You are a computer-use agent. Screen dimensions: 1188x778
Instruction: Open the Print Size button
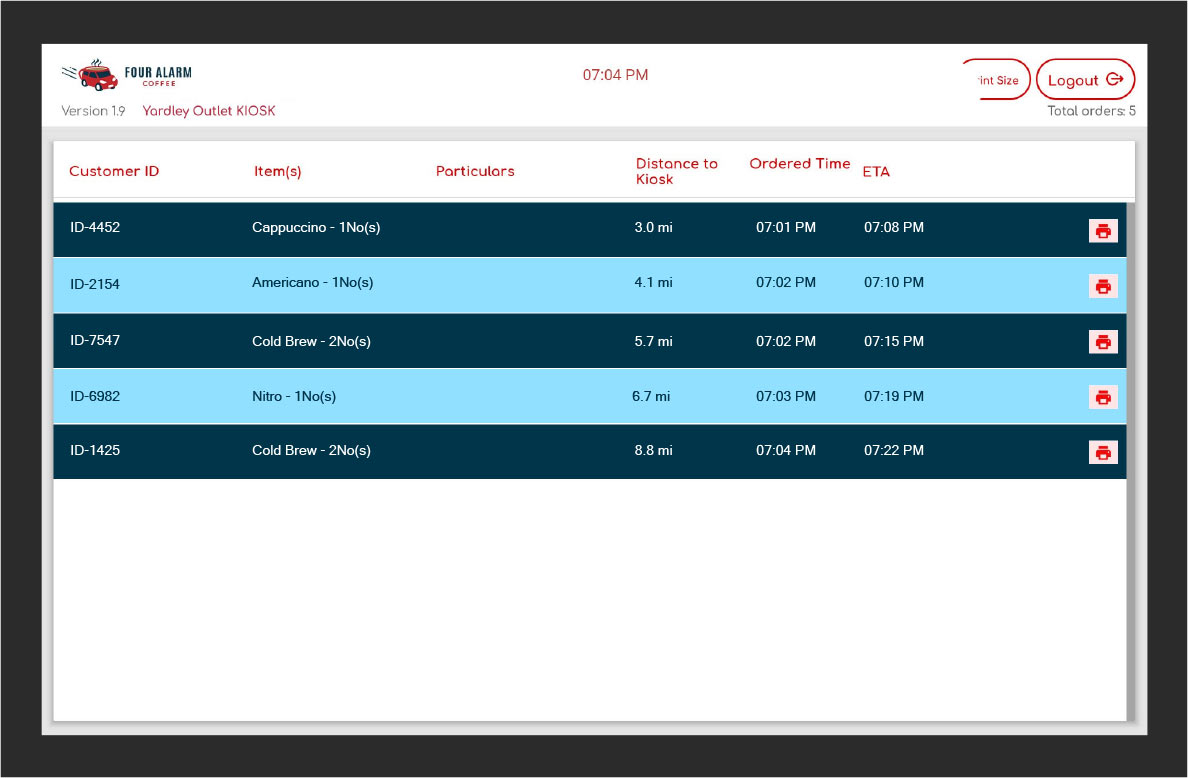(997, 80)
